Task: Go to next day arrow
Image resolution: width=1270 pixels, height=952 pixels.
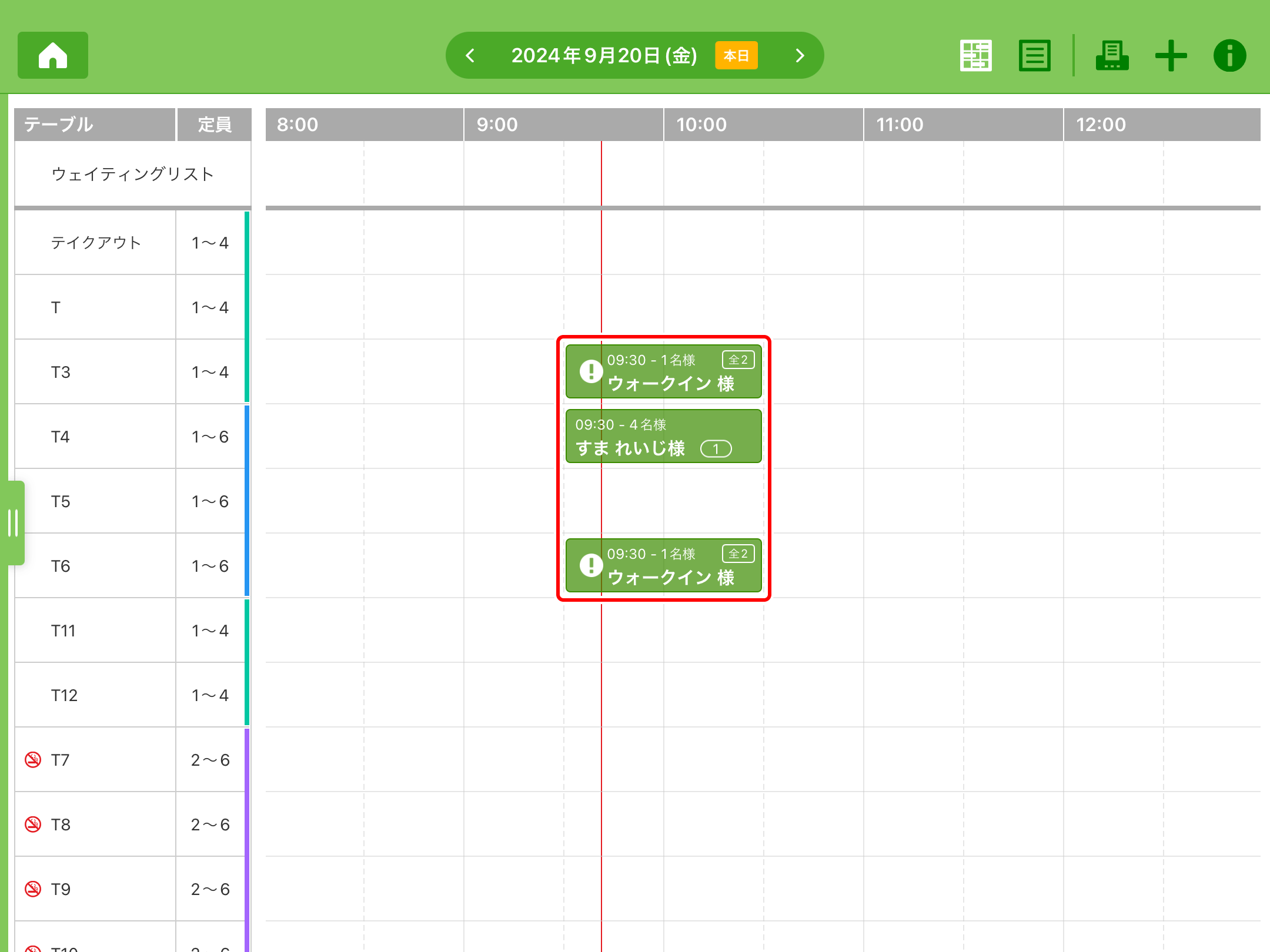Action: (x=800, y=55)
